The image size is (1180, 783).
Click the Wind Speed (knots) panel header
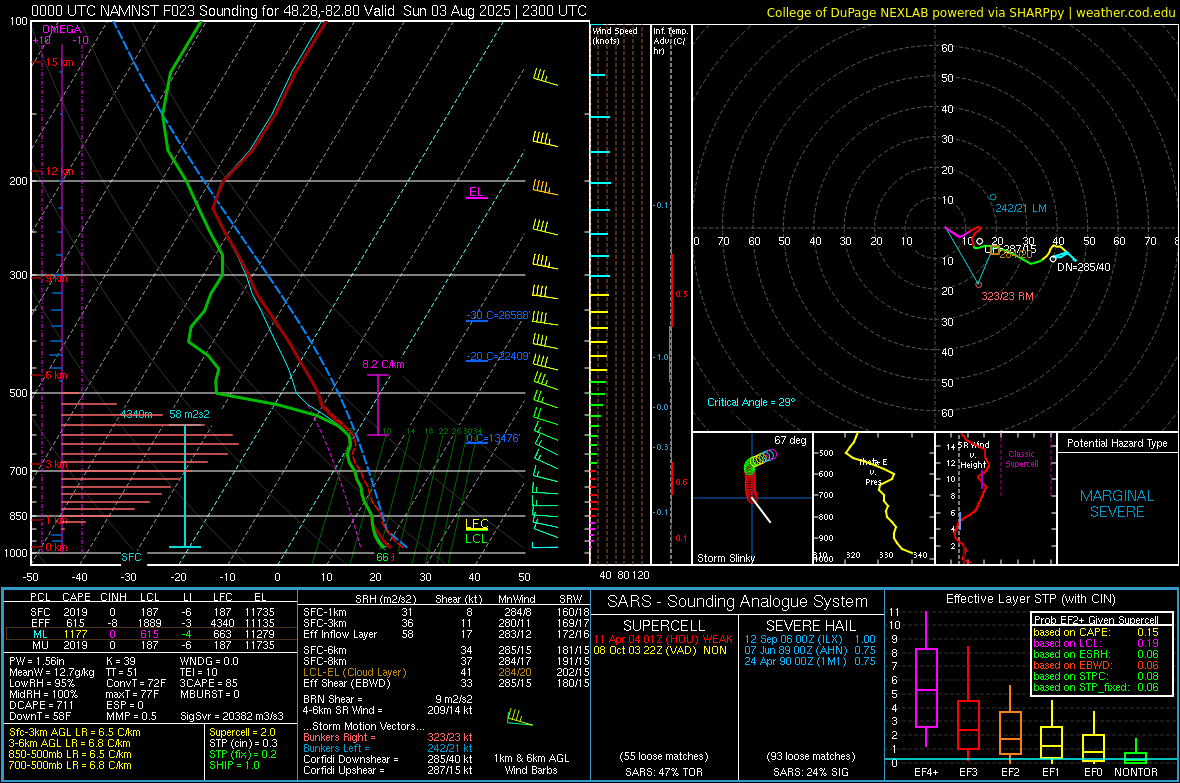coord(615,35)
